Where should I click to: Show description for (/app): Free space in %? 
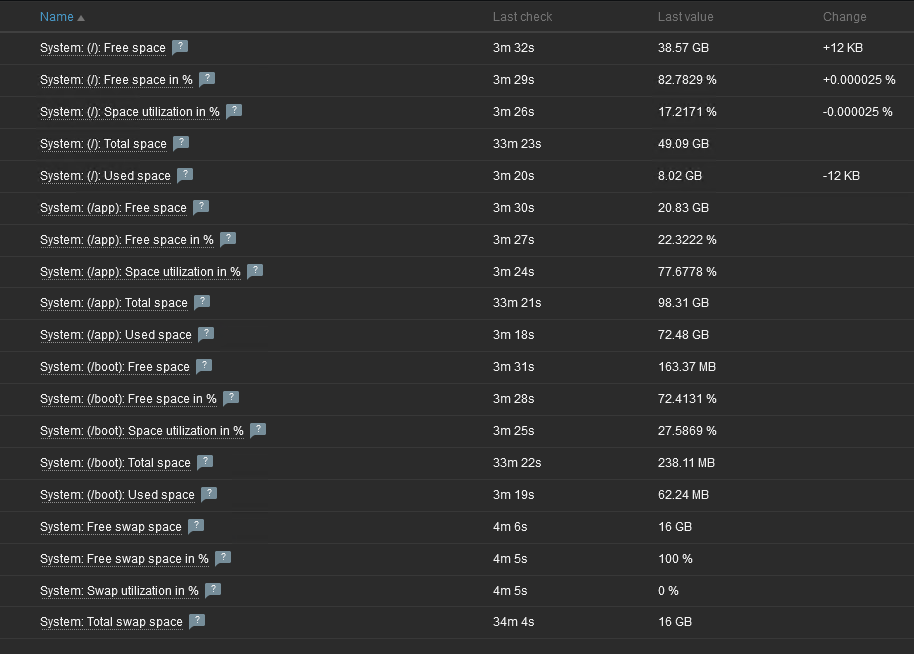click(x=228, y=239)
